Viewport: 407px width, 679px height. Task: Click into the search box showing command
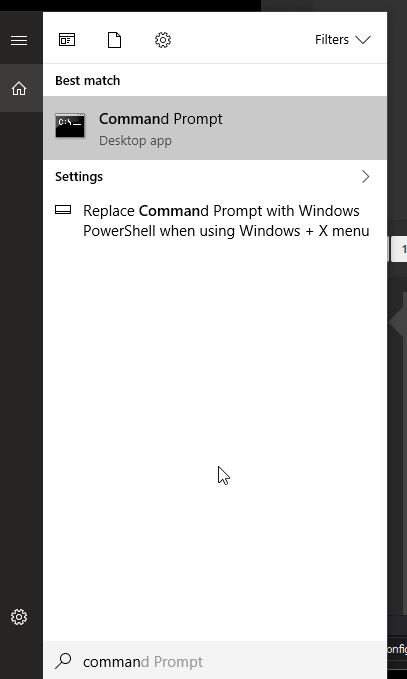[215, 661]
